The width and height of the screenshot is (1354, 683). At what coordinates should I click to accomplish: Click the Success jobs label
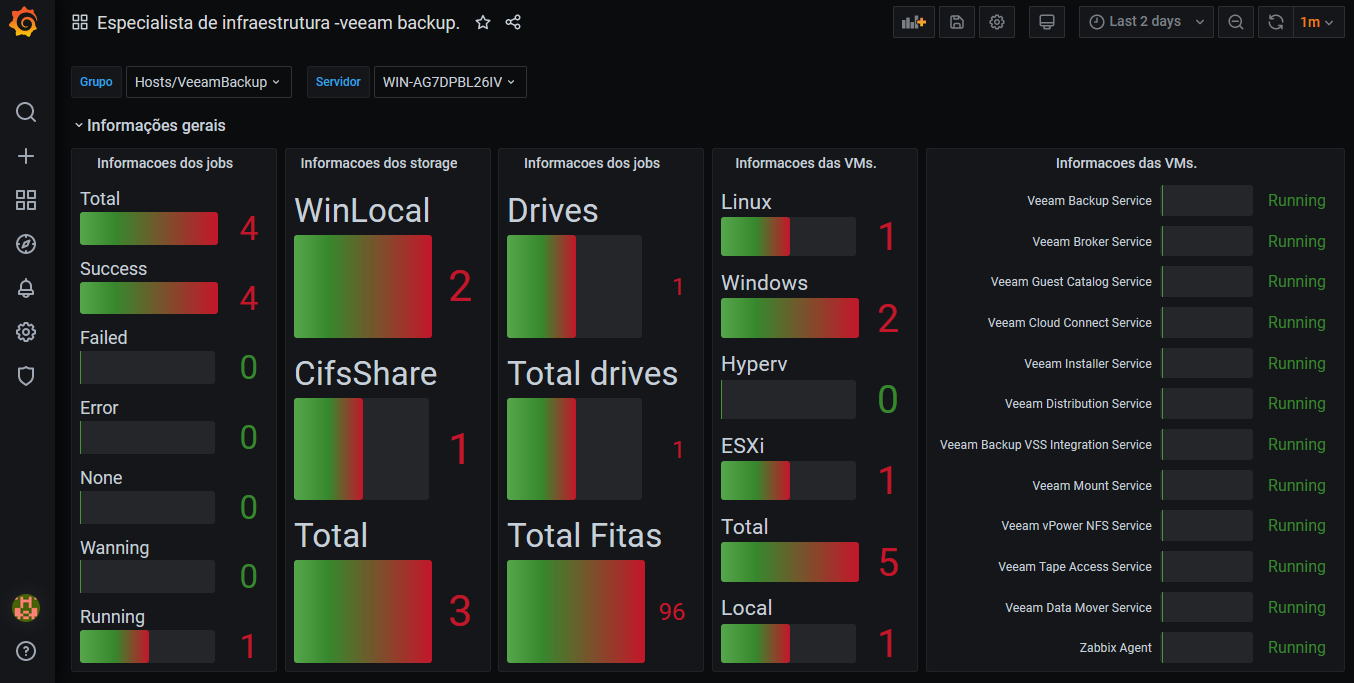tap(114, 269)
